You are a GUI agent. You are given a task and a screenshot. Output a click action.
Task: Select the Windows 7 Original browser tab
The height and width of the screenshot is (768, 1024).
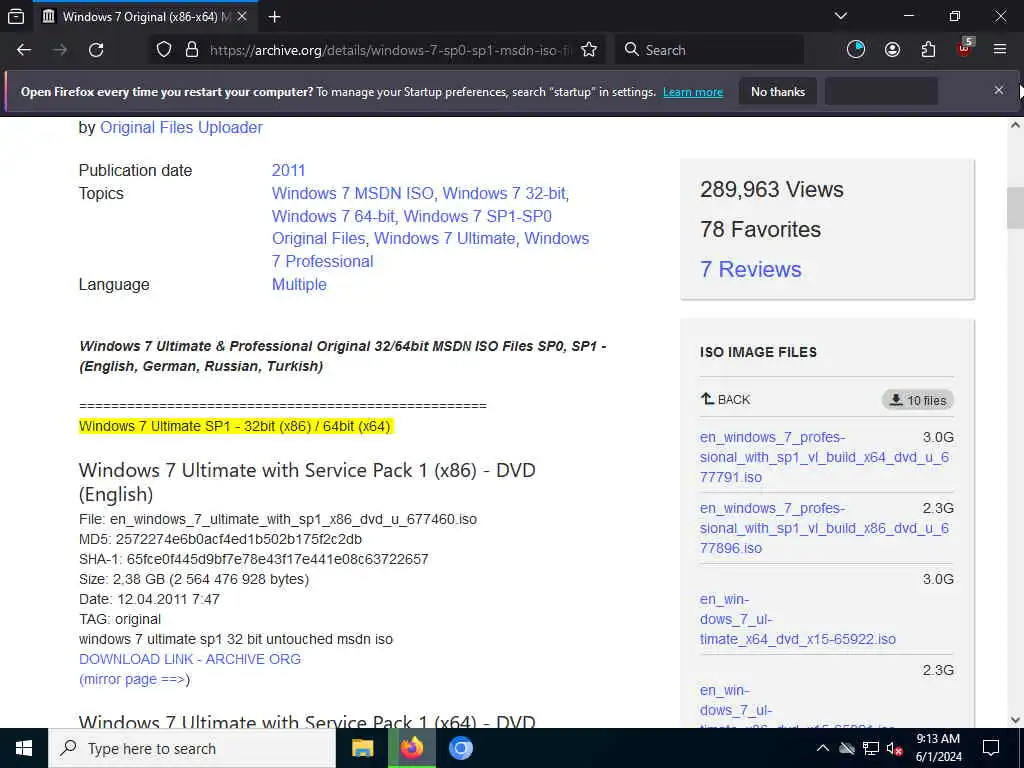point(145,16)
